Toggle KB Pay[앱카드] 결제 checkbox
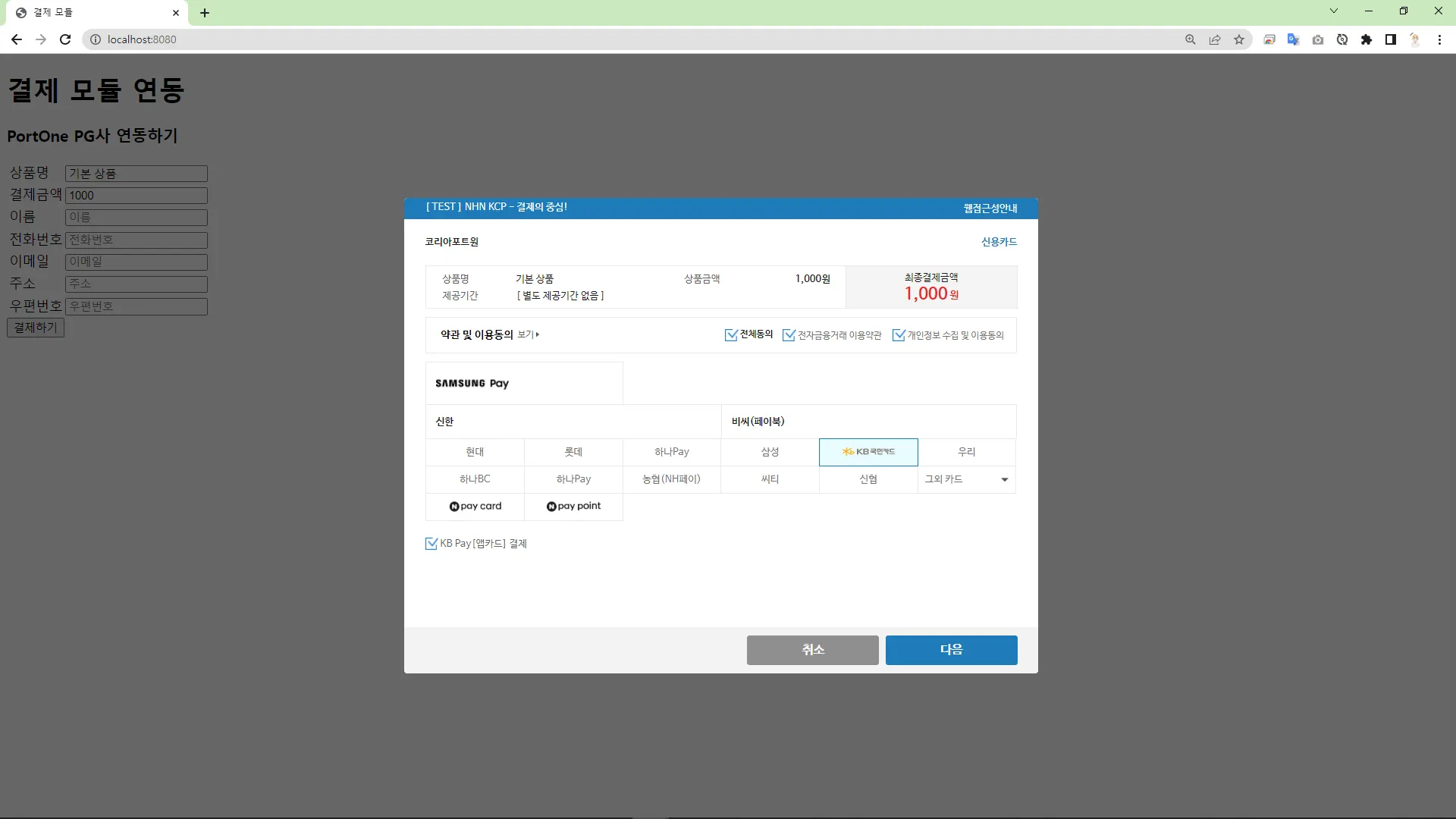 431,544
